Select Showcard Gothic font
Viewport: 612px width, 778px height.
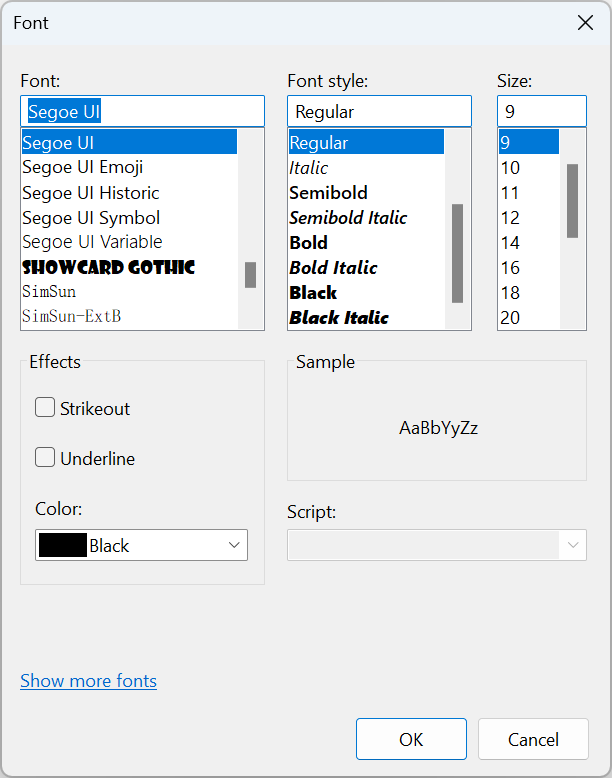129,267
